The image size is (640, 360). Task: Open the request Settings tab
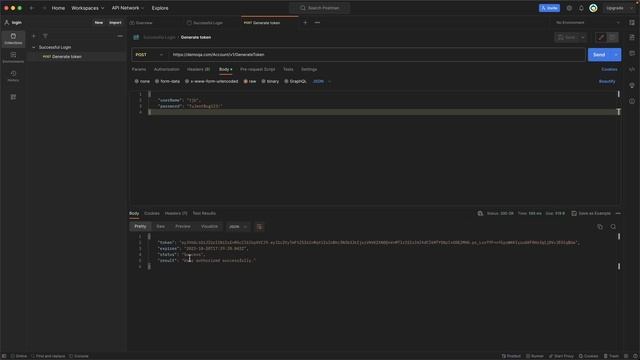[309, 69]
